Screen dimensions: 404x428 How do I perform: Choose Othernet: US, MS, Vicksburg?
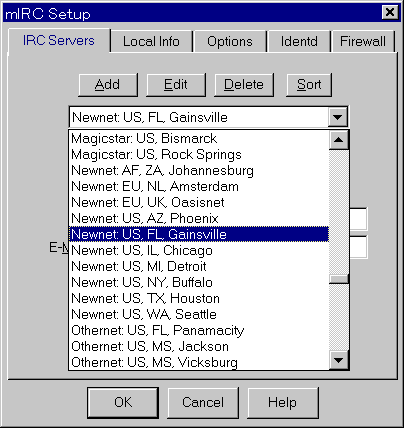click(x=199, y=362)
